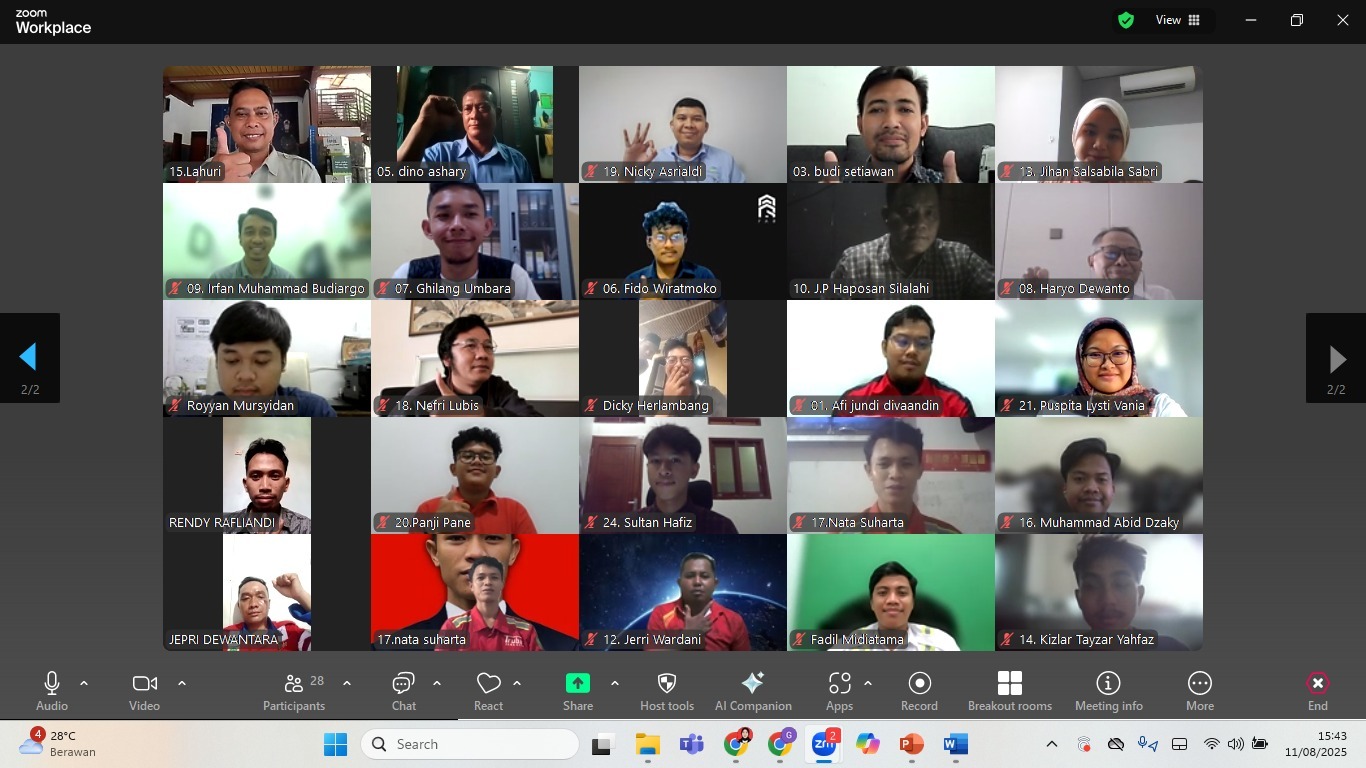The height and width of the screenshot is (768, 1366).
Task: Select budi setiawan's video tile
Action: (890, 124)
